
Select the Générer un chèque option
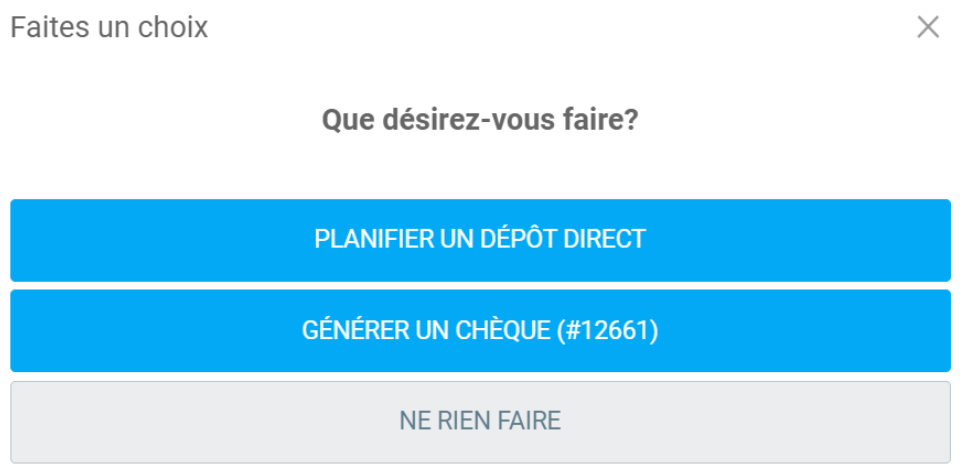480,331
